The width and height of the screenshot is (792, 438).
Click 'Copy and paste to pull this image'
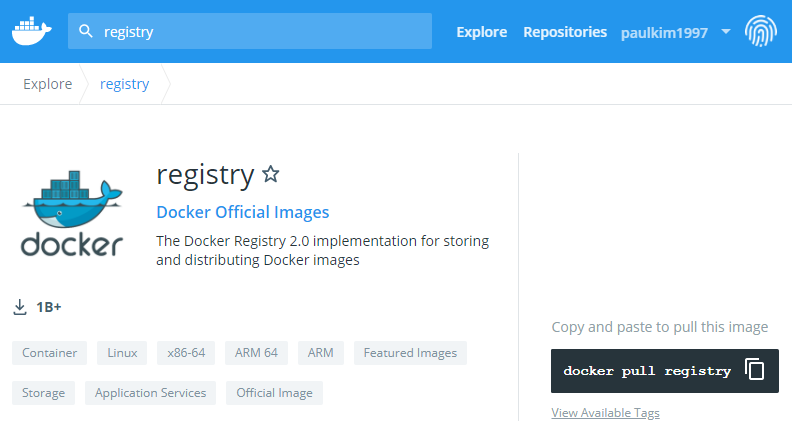pyautogui.click(x=660, y=327)
